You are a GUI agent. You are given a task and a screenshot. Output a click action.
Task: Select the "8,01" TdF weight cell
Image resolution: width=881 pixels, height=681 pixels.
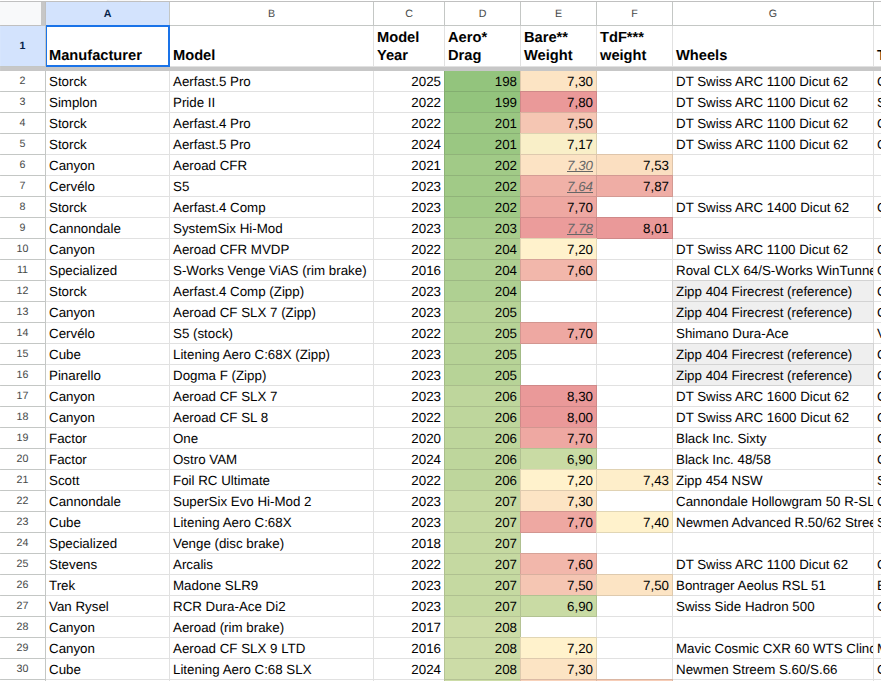(634, 228)
